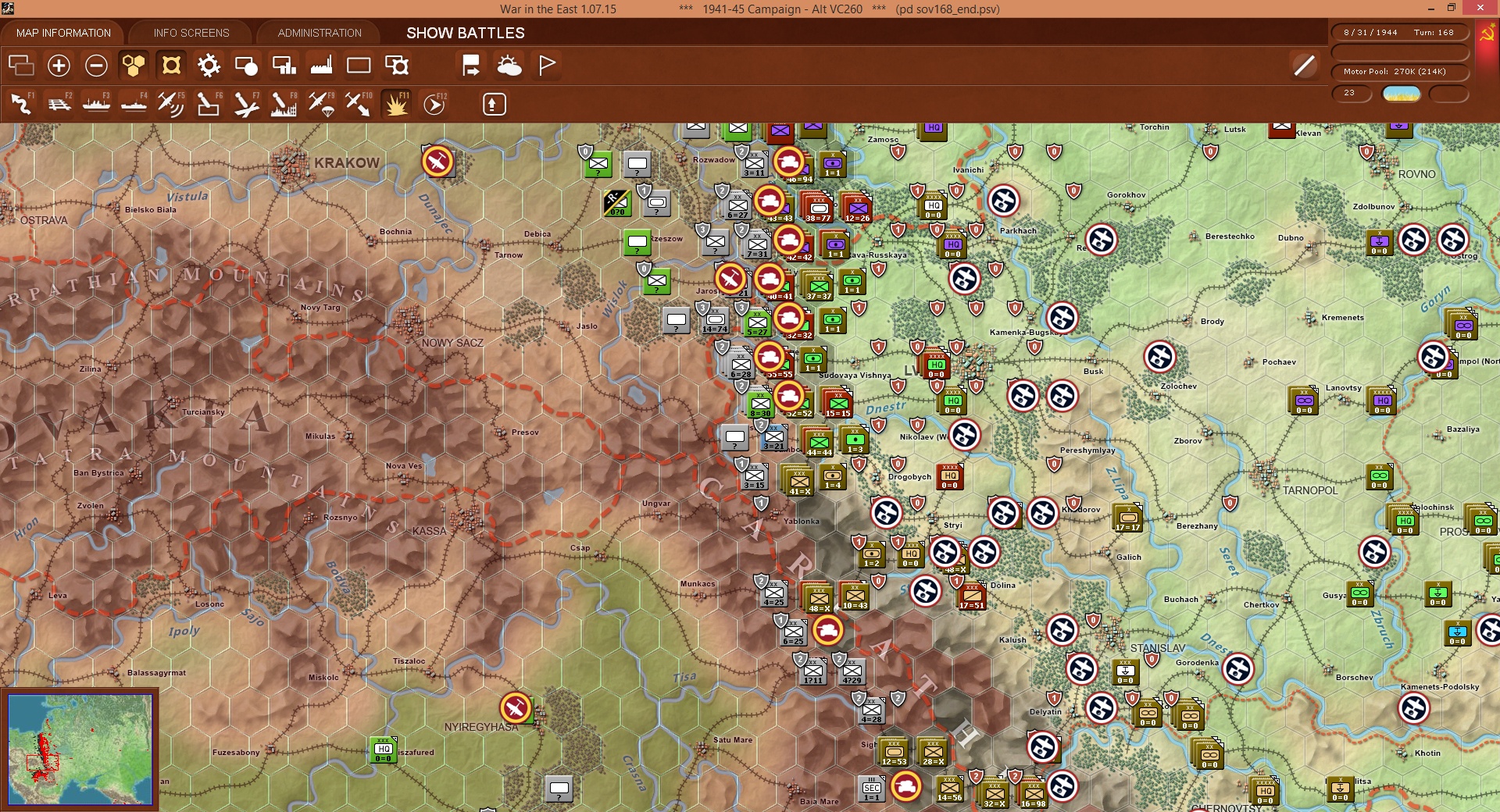Click the Soviet hammer and sickle flag
Viewport: 1500px width, 812px height.
click(x=1487, y=34)
